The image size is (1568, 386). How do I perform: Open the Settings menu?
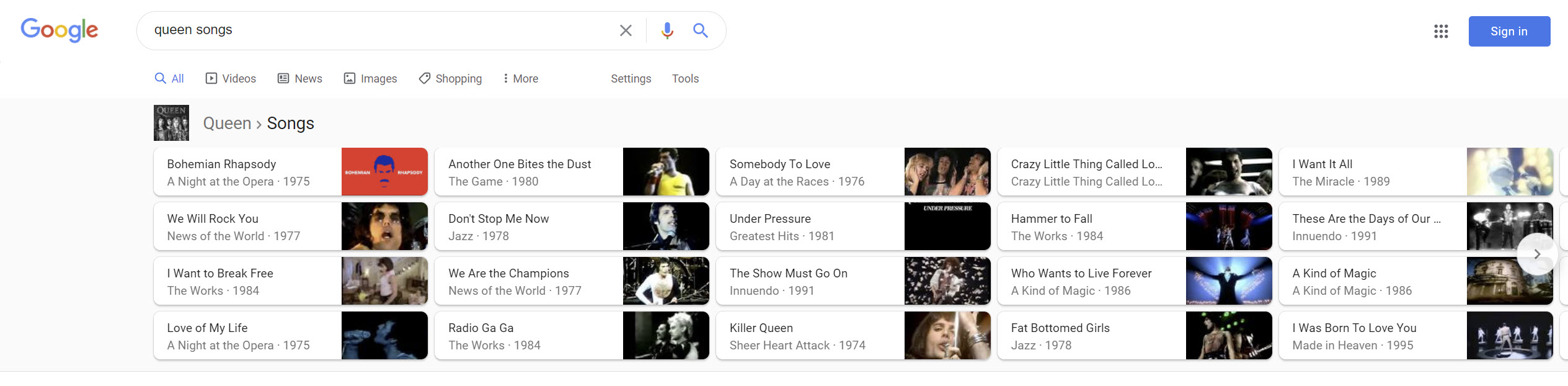[x=631, y=79]
